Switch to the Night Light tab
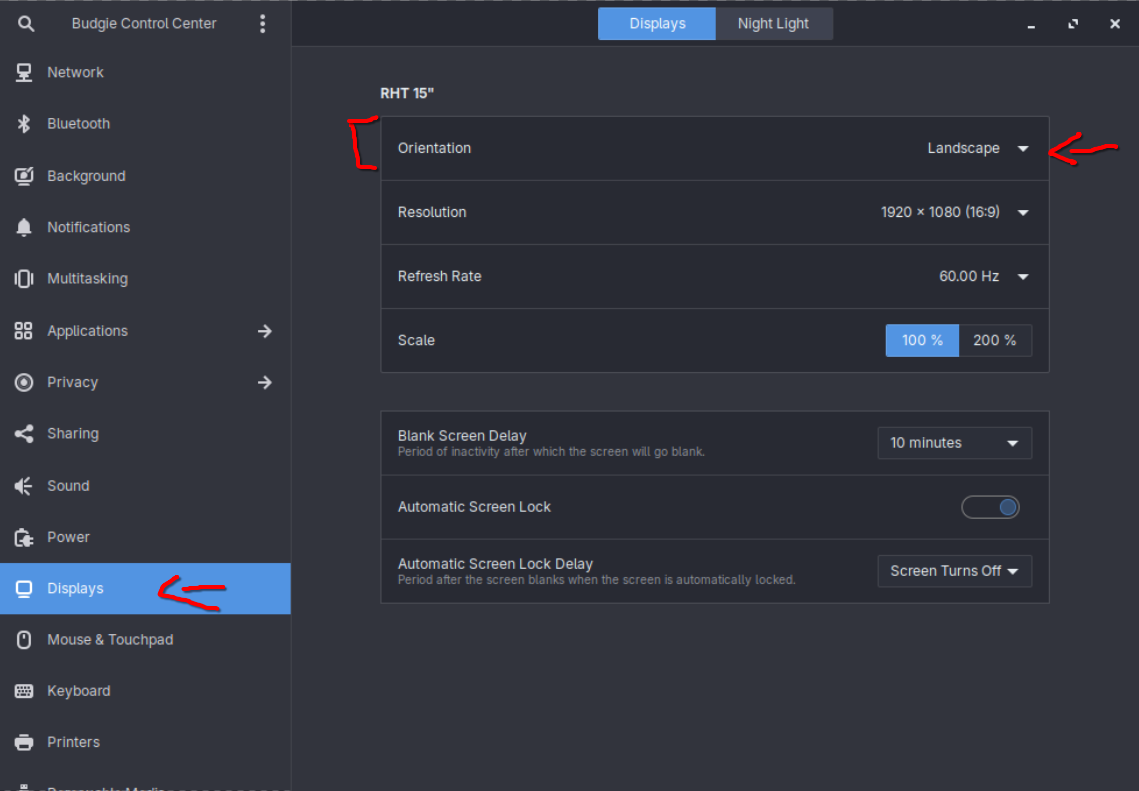 pos(773,24)
